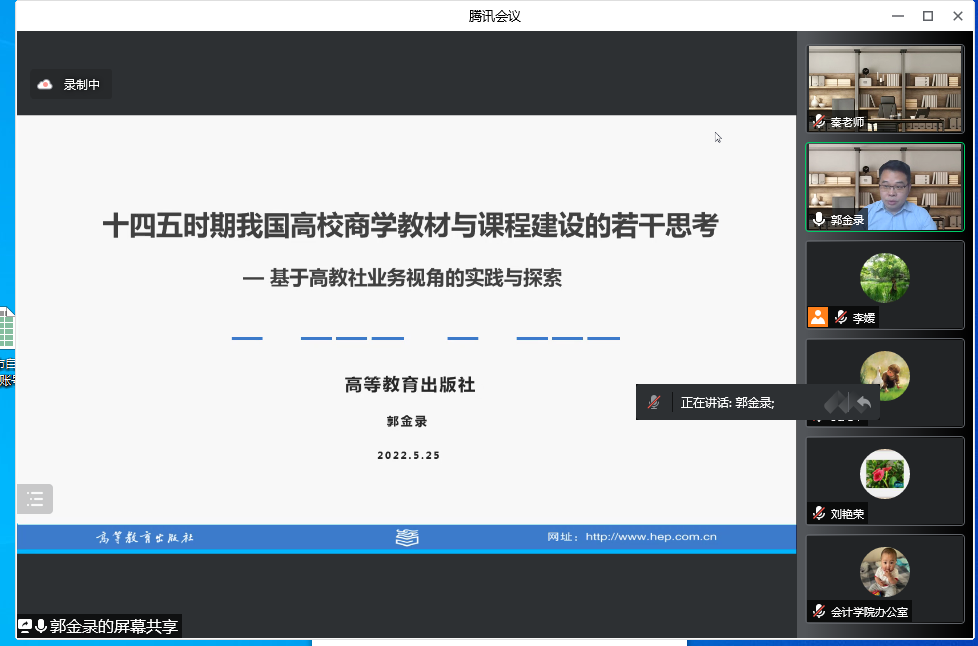
Task: Click the 录制中 recording status label
Action: point(82,85)
